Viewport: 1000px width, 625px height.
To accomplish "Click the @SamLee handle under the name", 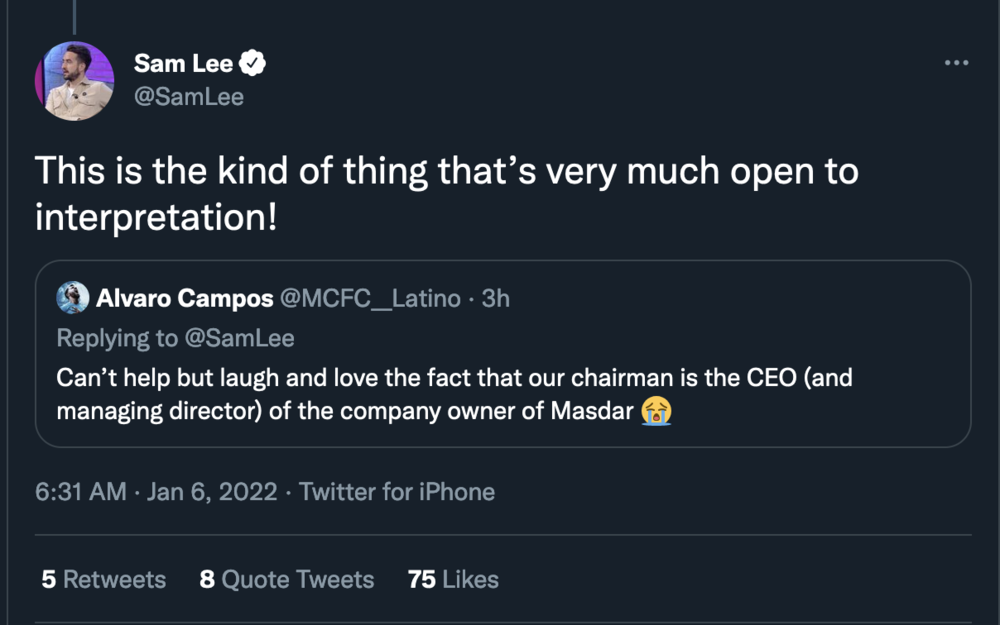I will click(x=189, y=97).
